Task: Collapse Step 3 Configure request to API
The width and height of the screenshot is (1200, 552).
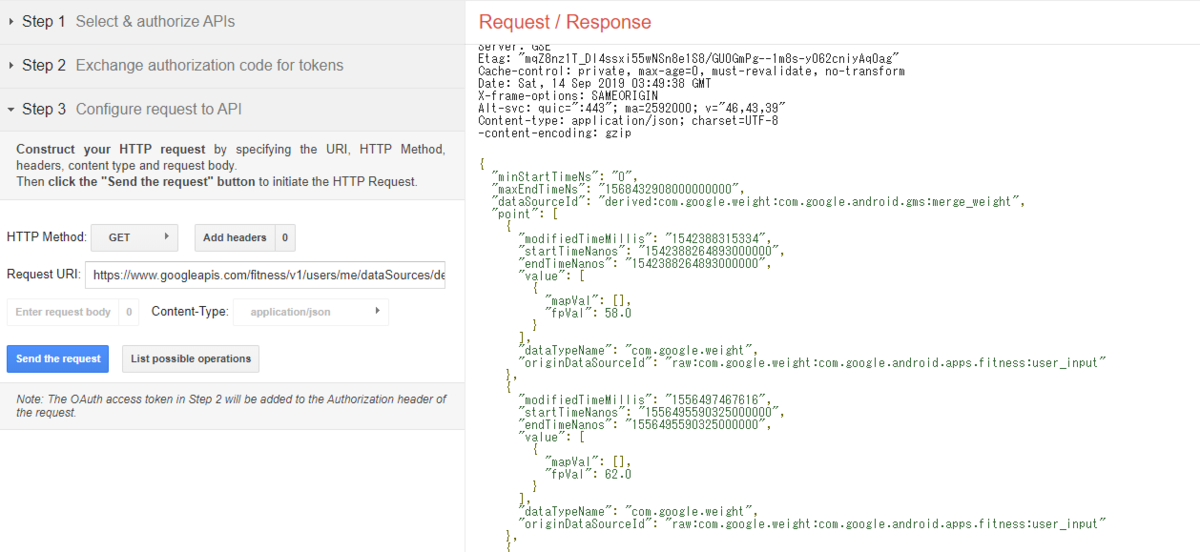Action: point(131,109)
